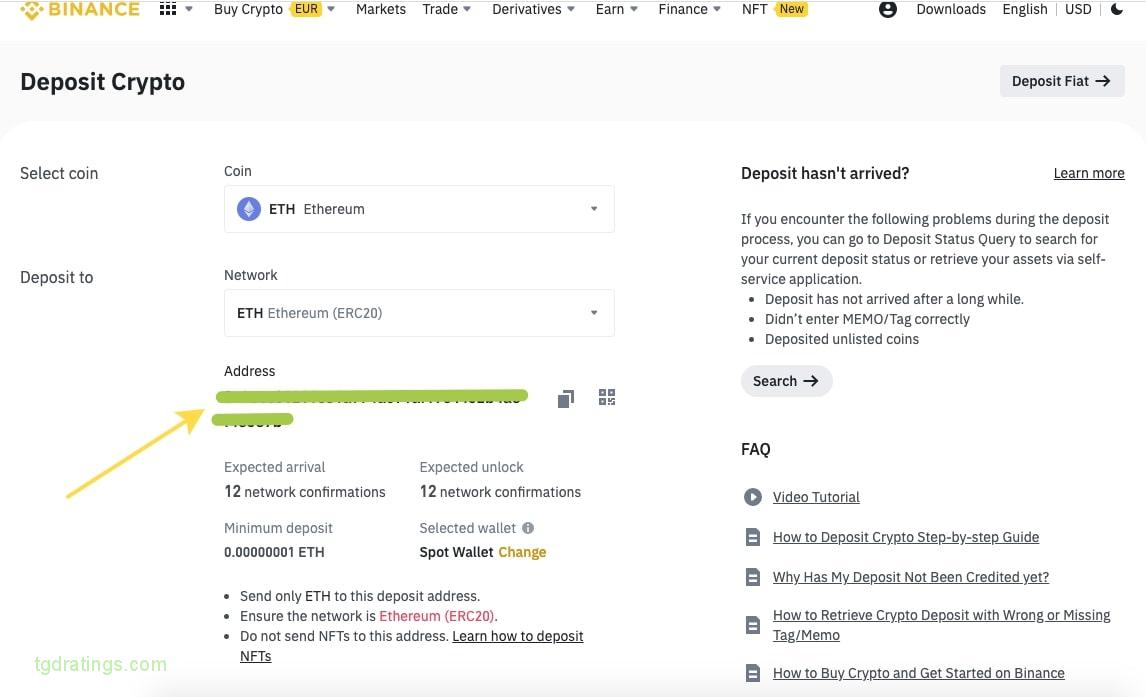Open the Downloads link
The width and height of the screenshot is (1146, 697).
pos(951,9)
